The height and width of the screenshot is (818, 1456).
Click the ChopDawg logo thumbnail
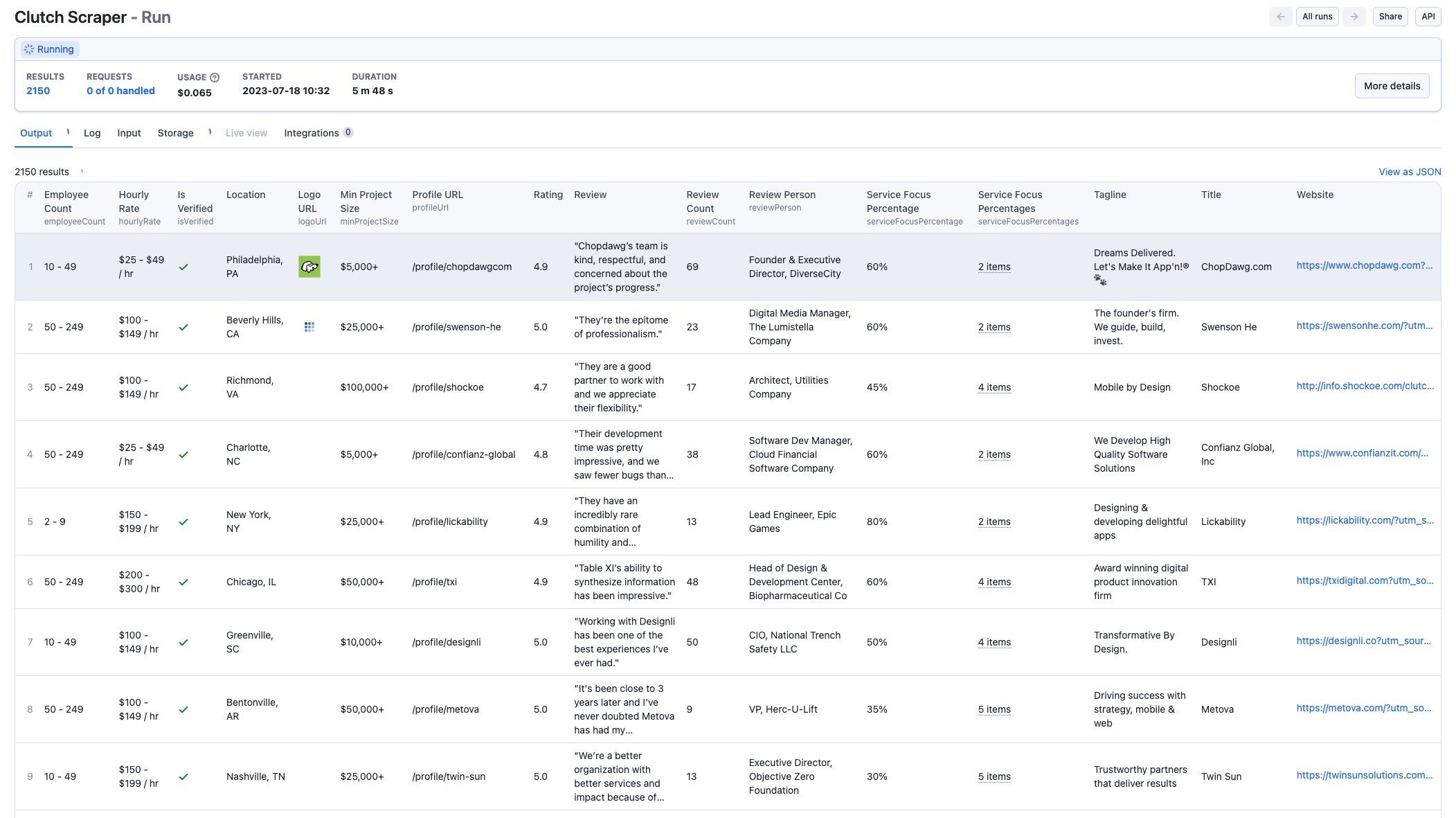tap(309, 267)
